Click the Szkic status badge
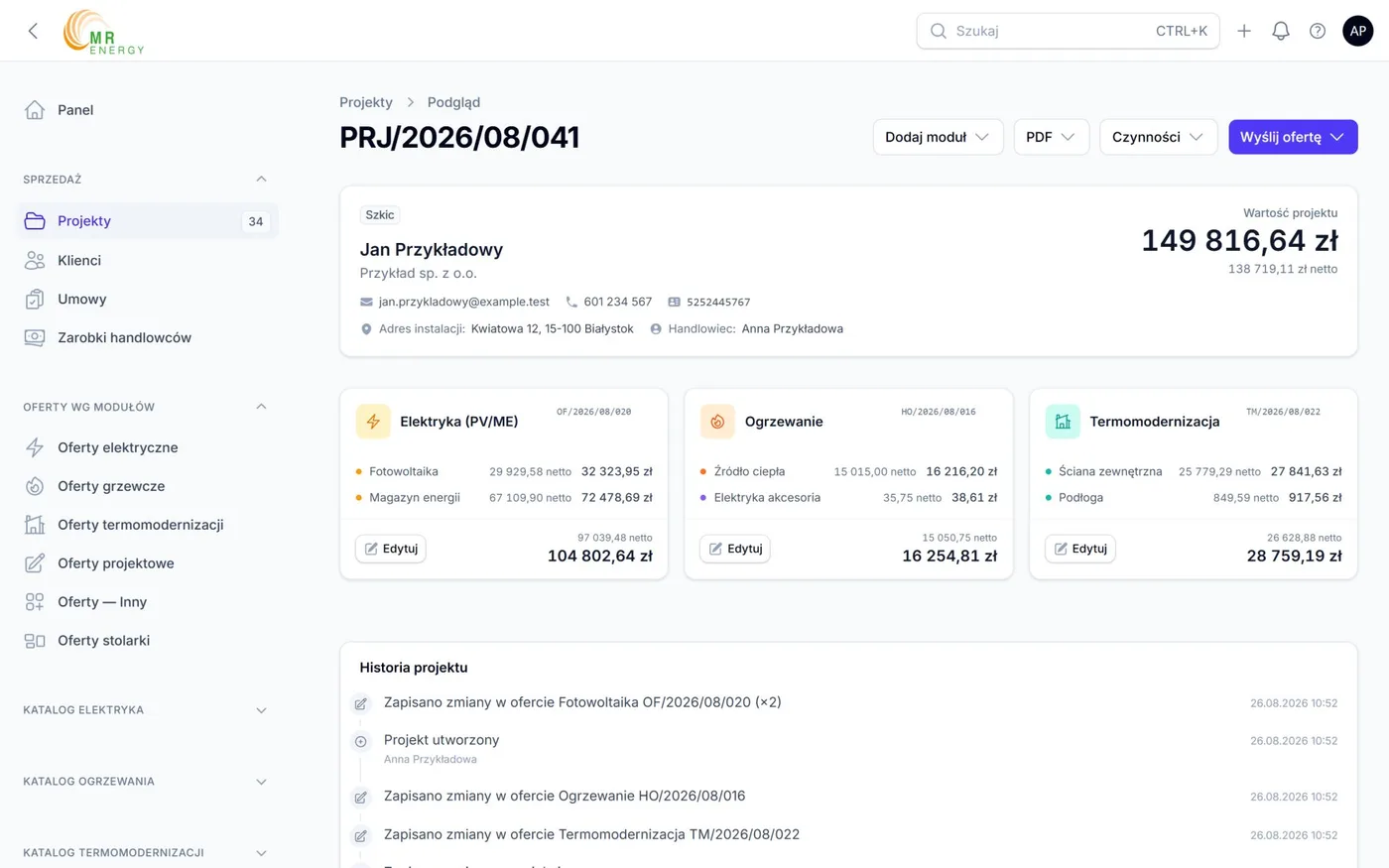Screen dimensions: 1389x868 [380, 215]
